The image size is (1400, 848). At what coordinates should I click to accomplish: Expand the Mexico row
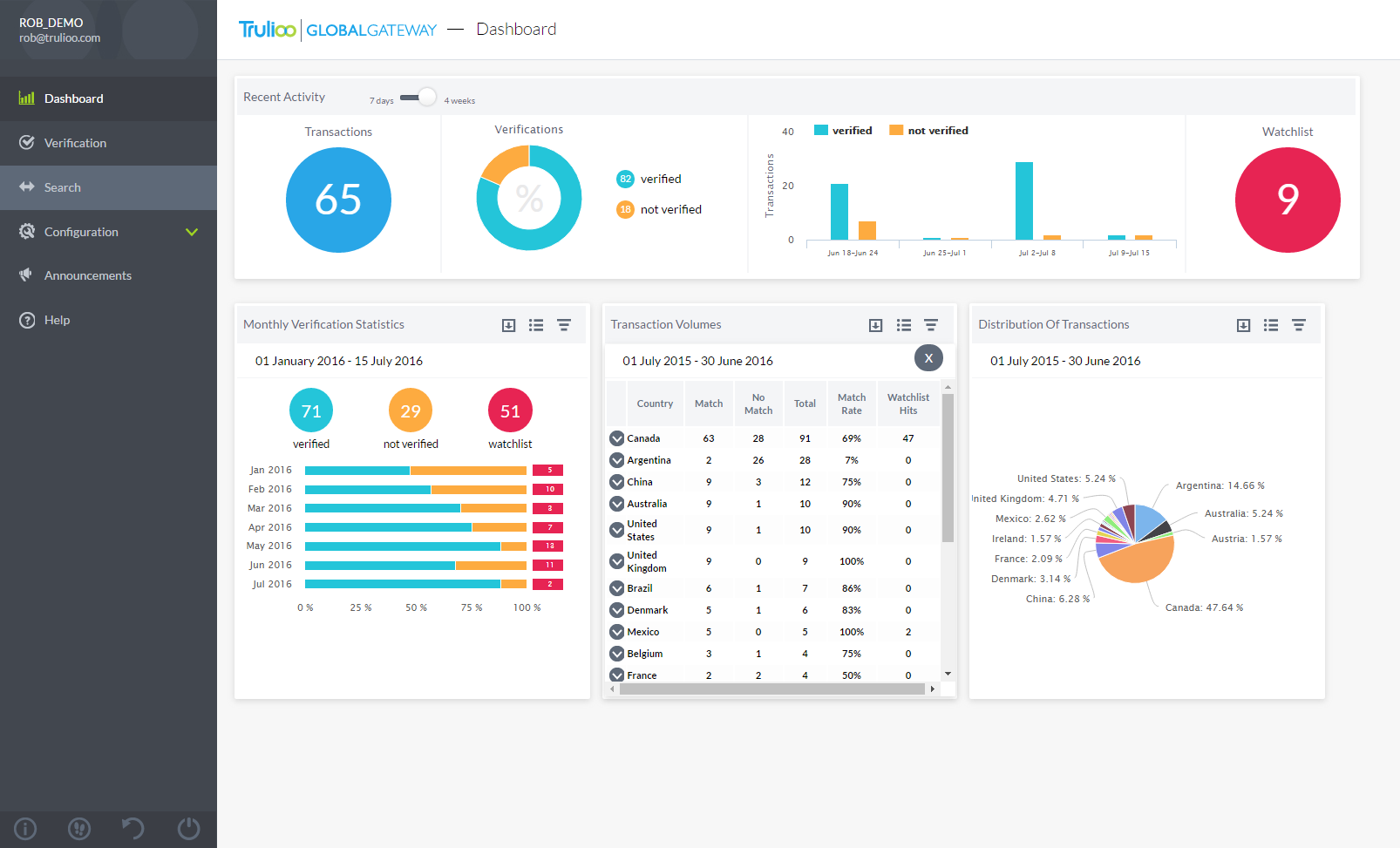[x=617, y=632]
